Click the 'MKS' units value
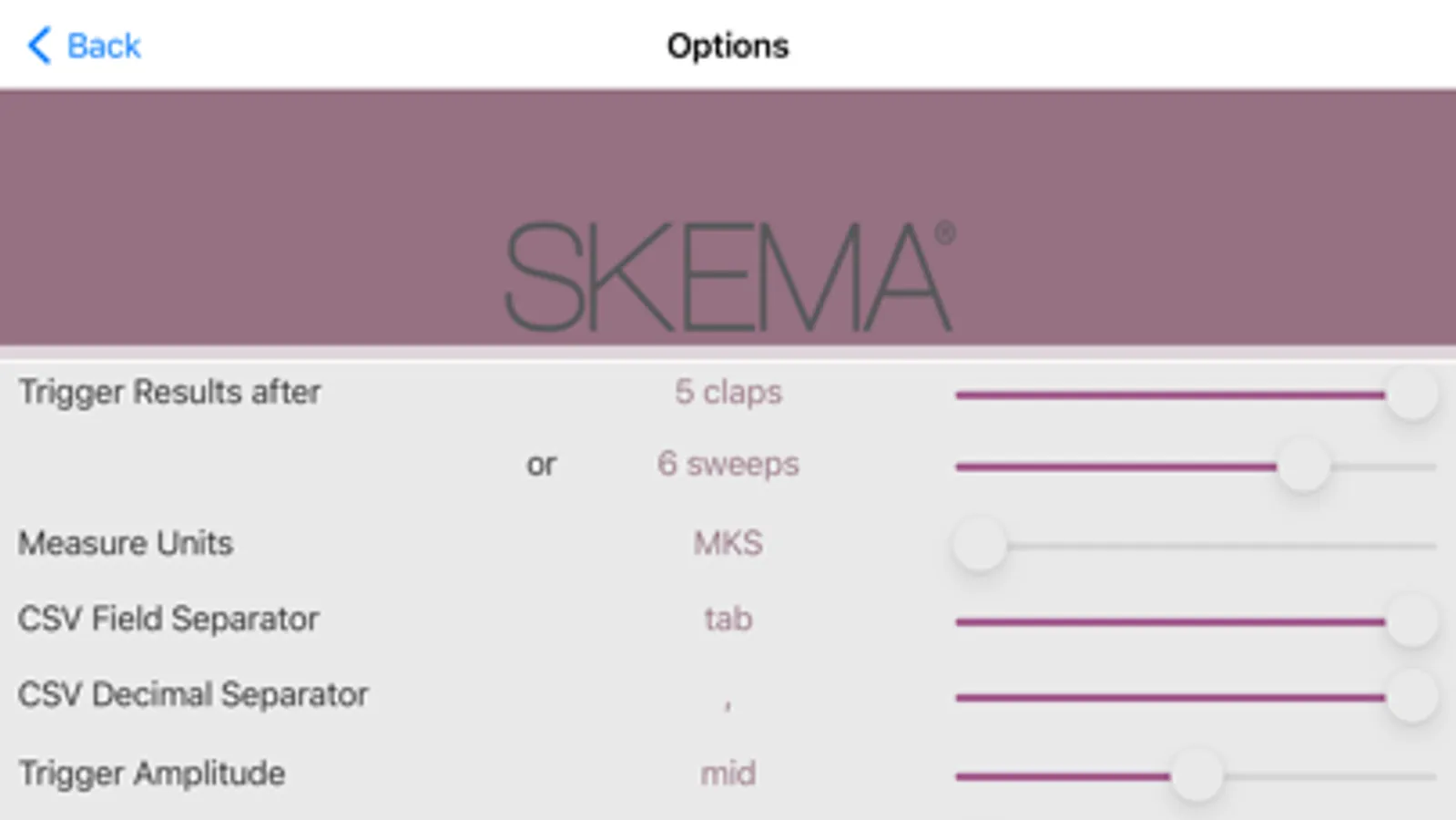Screen dimensions: 1456x820 [x=728, y=543]
